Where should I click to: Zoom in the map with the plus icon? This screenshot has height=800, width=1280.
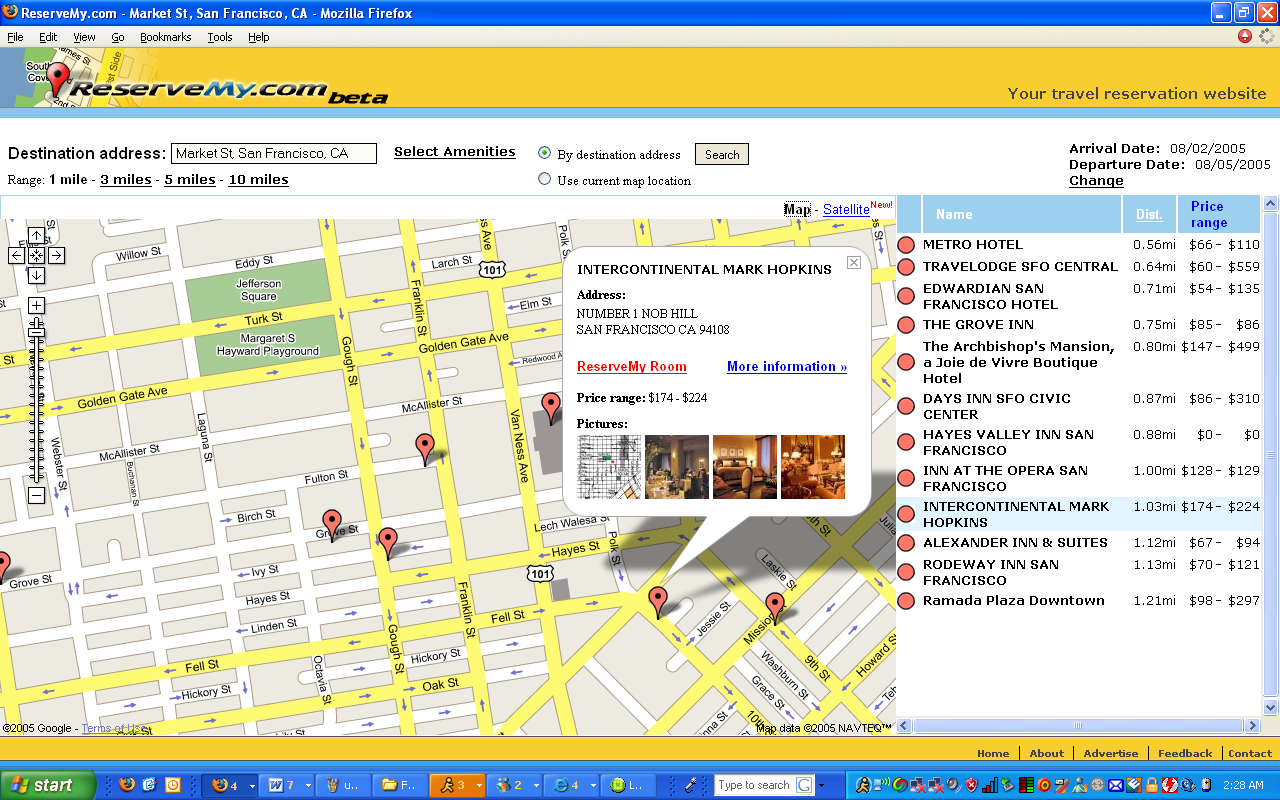point(36,305)
